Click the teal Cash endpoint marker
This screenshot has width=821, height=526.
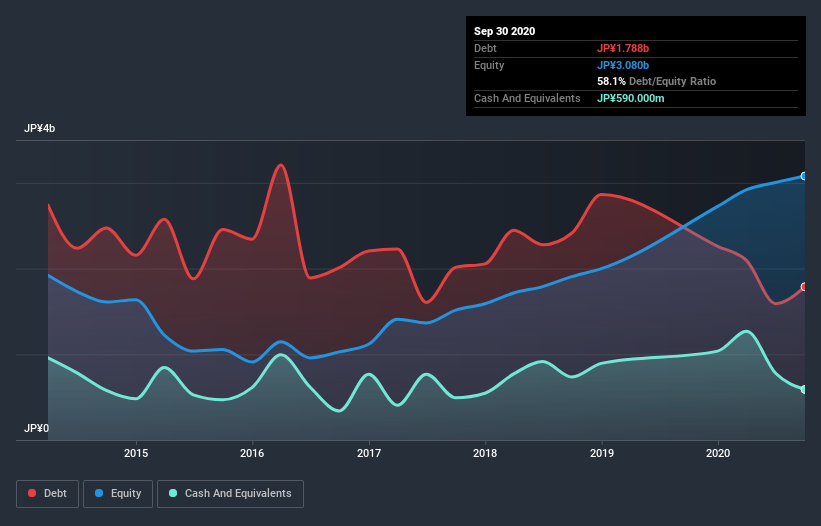[x=804, y=389]
